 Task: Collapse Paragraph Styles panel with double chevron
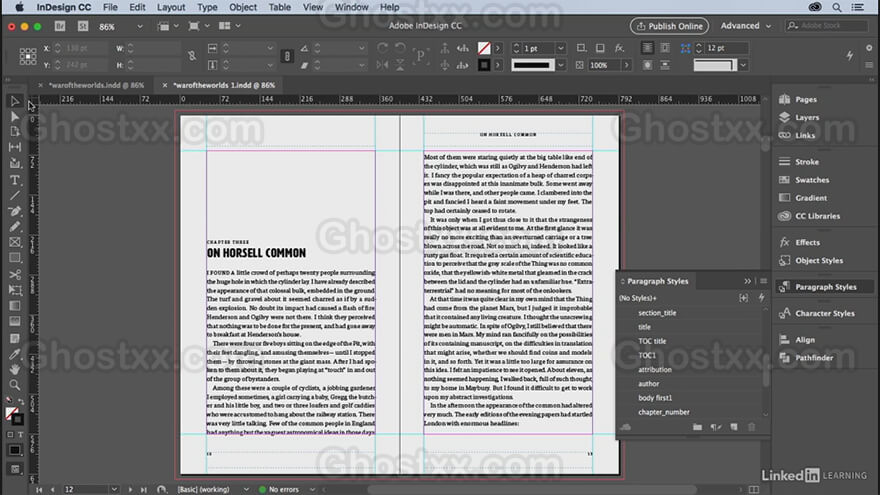coord(748,281)
